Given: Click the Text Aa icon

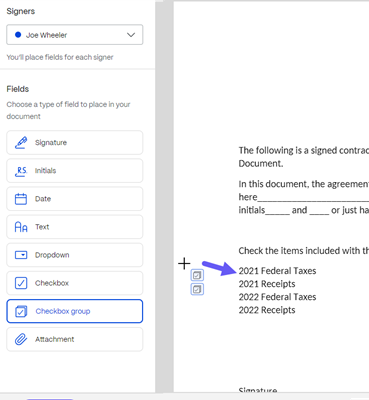Looking at the screenshot, I should 21,227.
